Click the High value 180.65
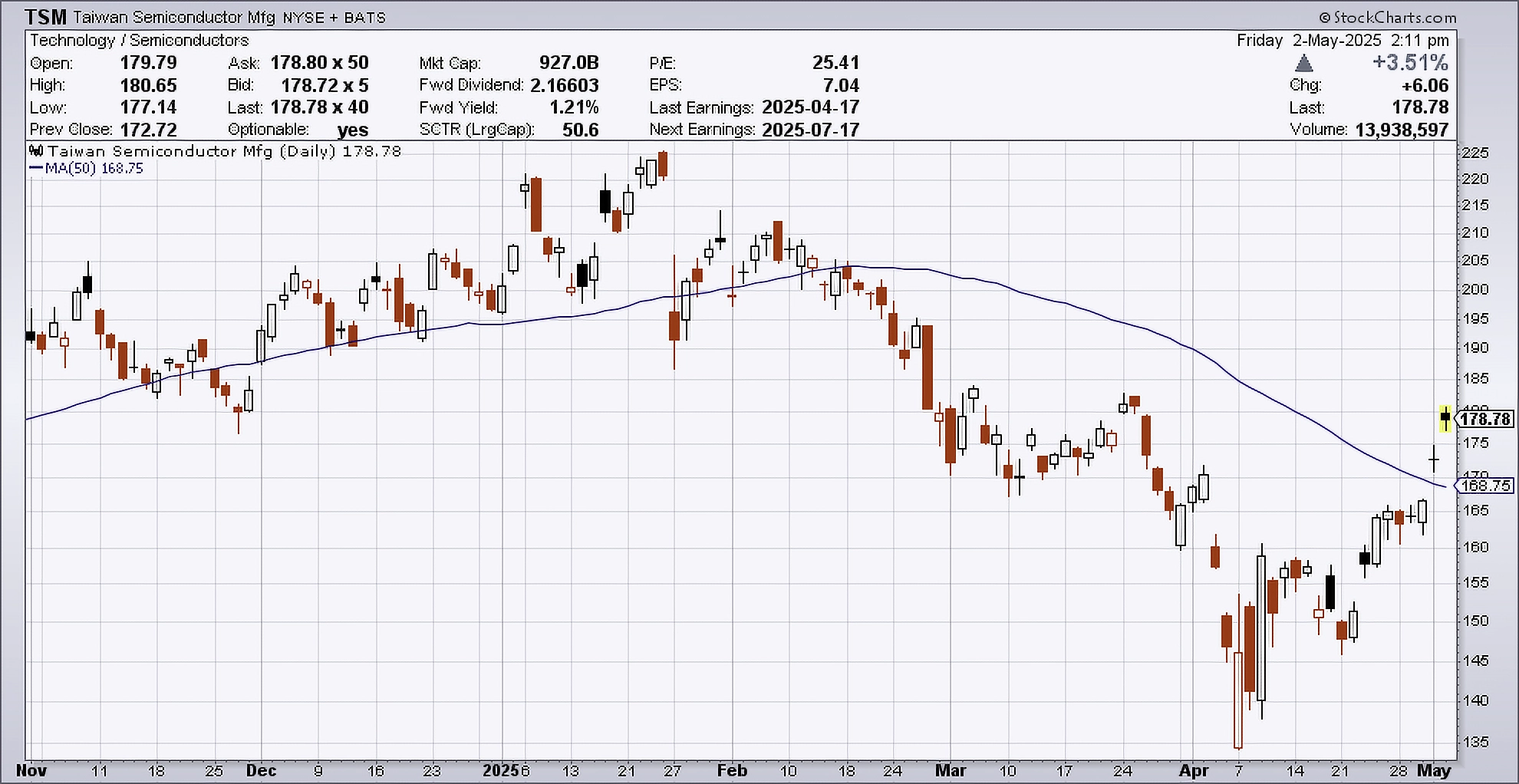The image size is (1519, 784). 148,85
